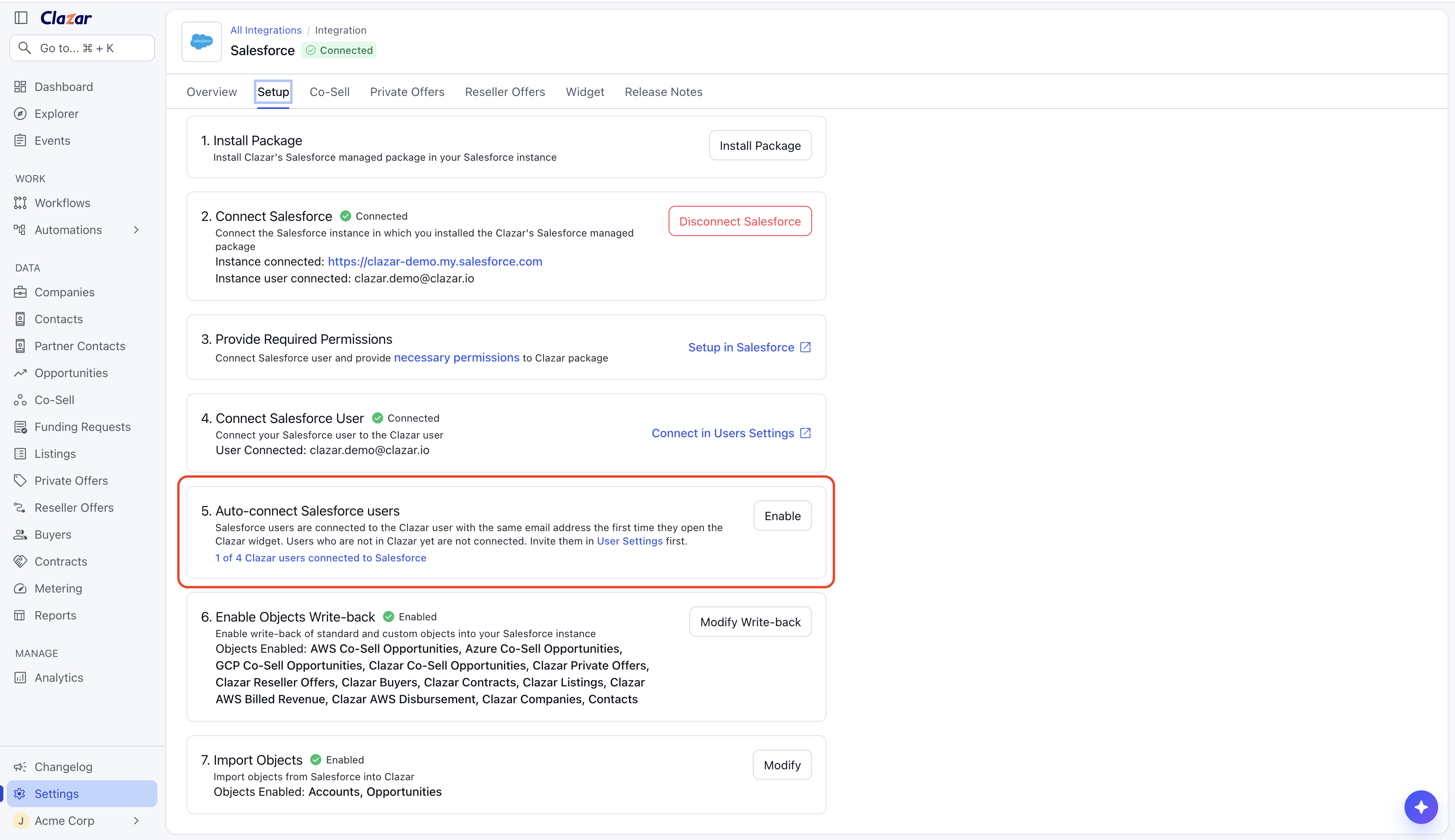Viewport: 1455px width, 840px height.
Task: Switch to the Widget tab
Action: pyautogui.click(x=585, y=92)
